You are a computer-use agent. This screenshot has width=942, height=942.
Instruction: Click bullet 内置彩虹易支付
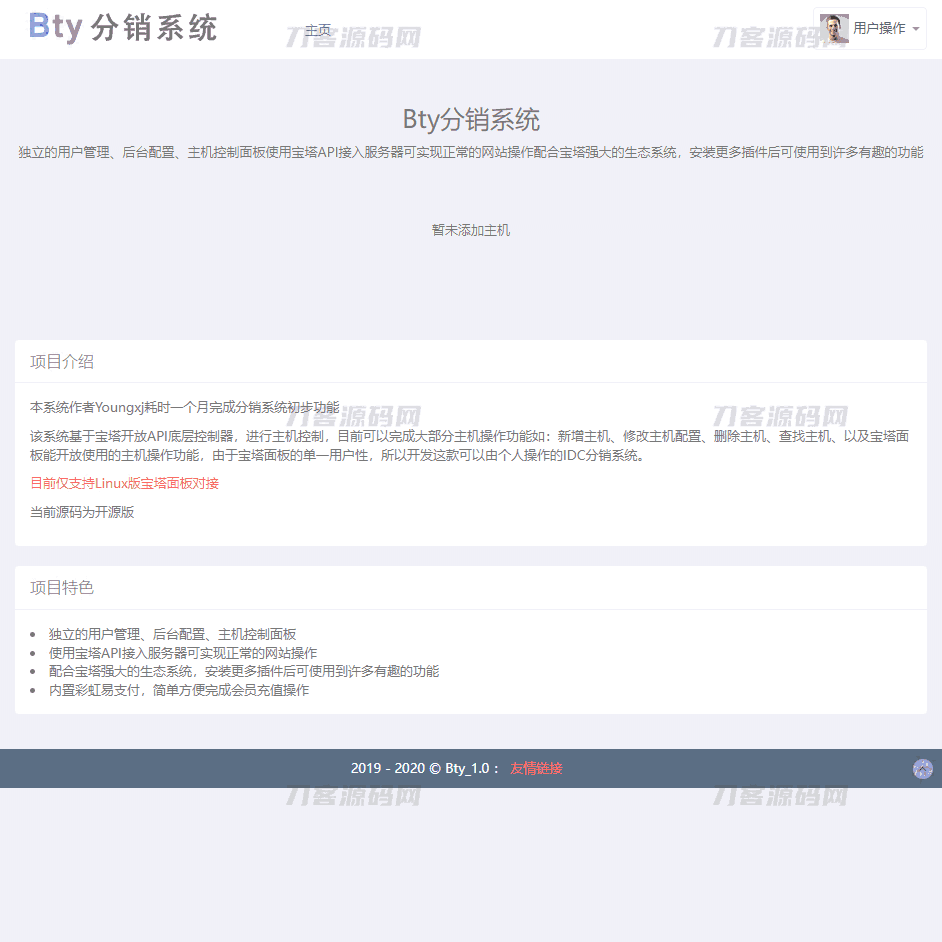point(179,690)
